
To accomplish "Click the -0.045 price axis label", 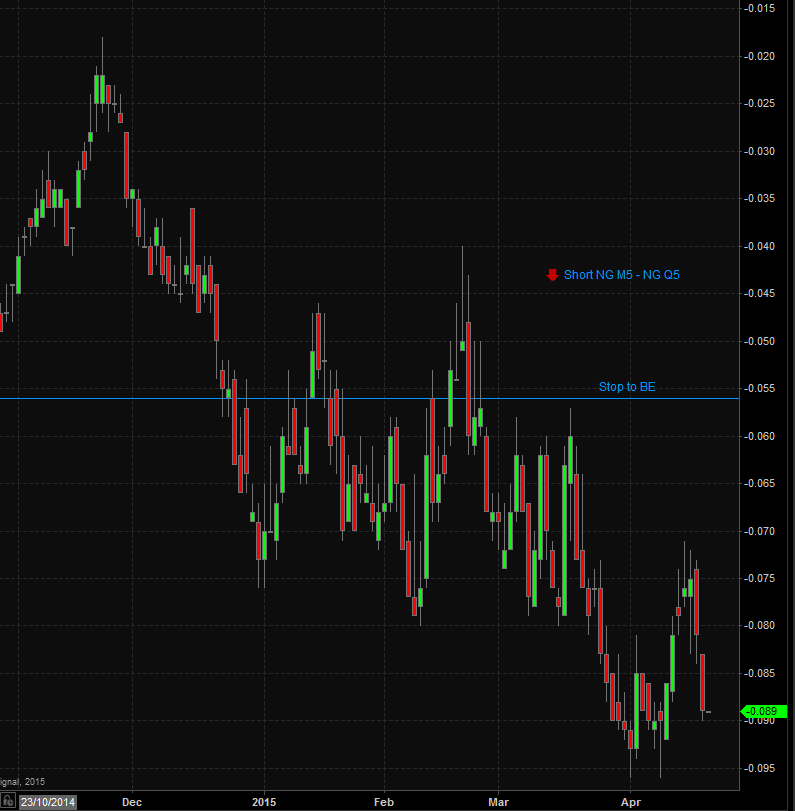I will click(760, 293).
